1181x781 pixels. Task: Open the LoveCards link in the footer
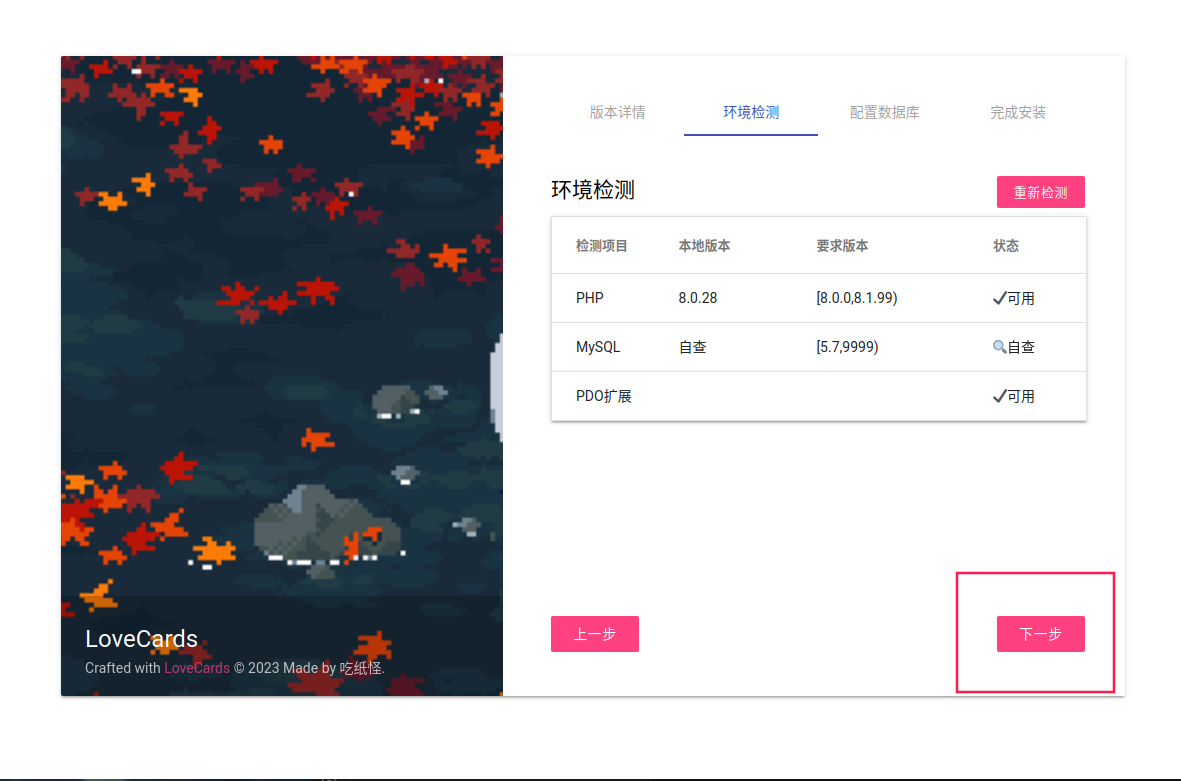point(197,668)
